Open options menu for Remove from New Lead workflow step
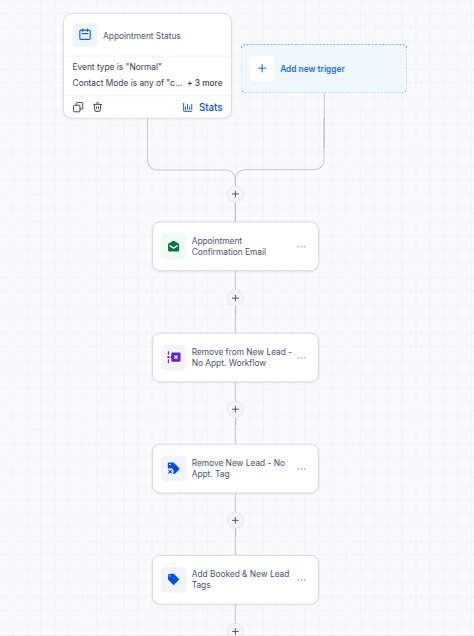This screenshot has width=474, height=636. point(301,358)
